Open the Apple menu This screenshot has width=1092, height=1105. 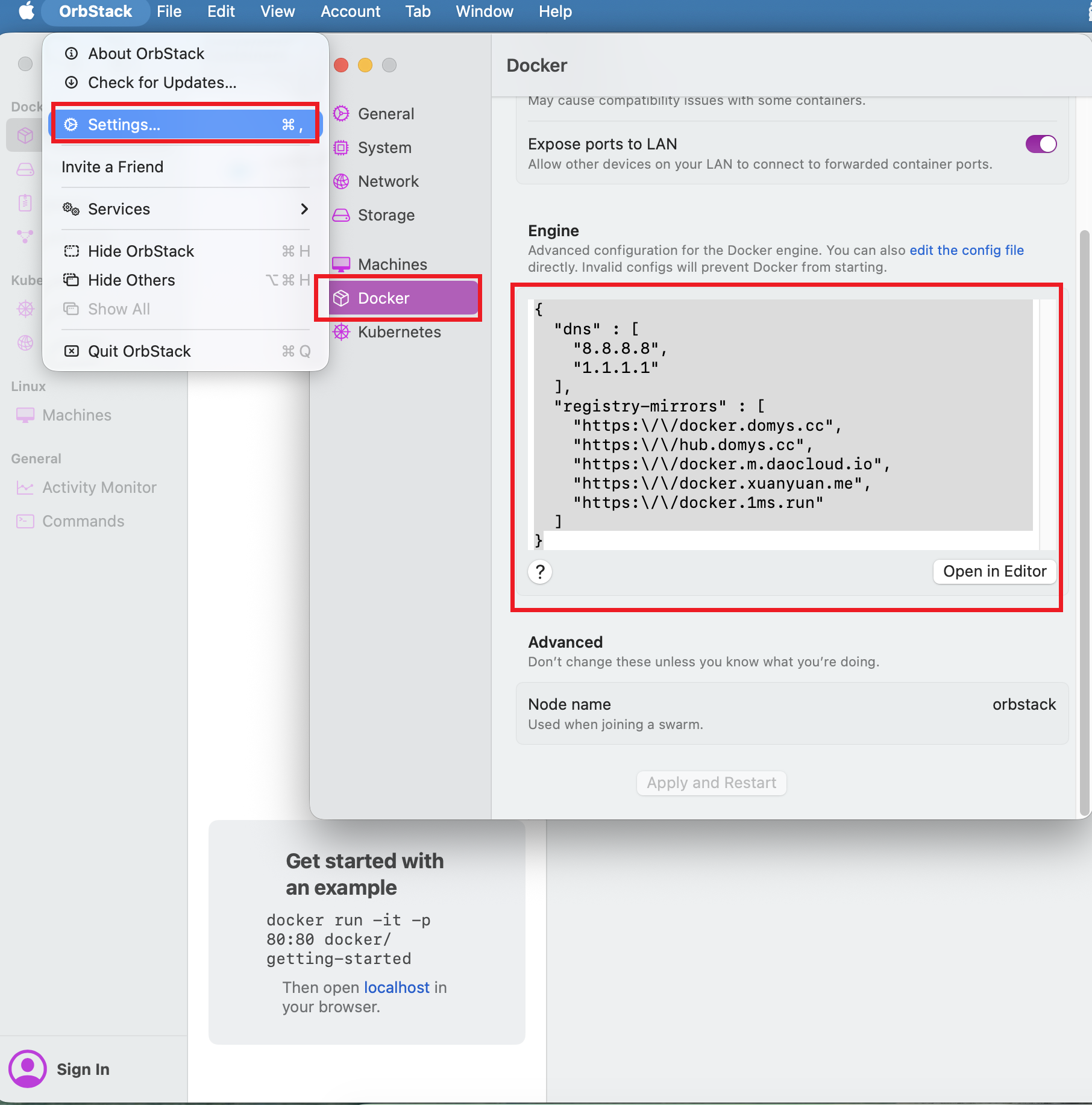tap(26, 11)
